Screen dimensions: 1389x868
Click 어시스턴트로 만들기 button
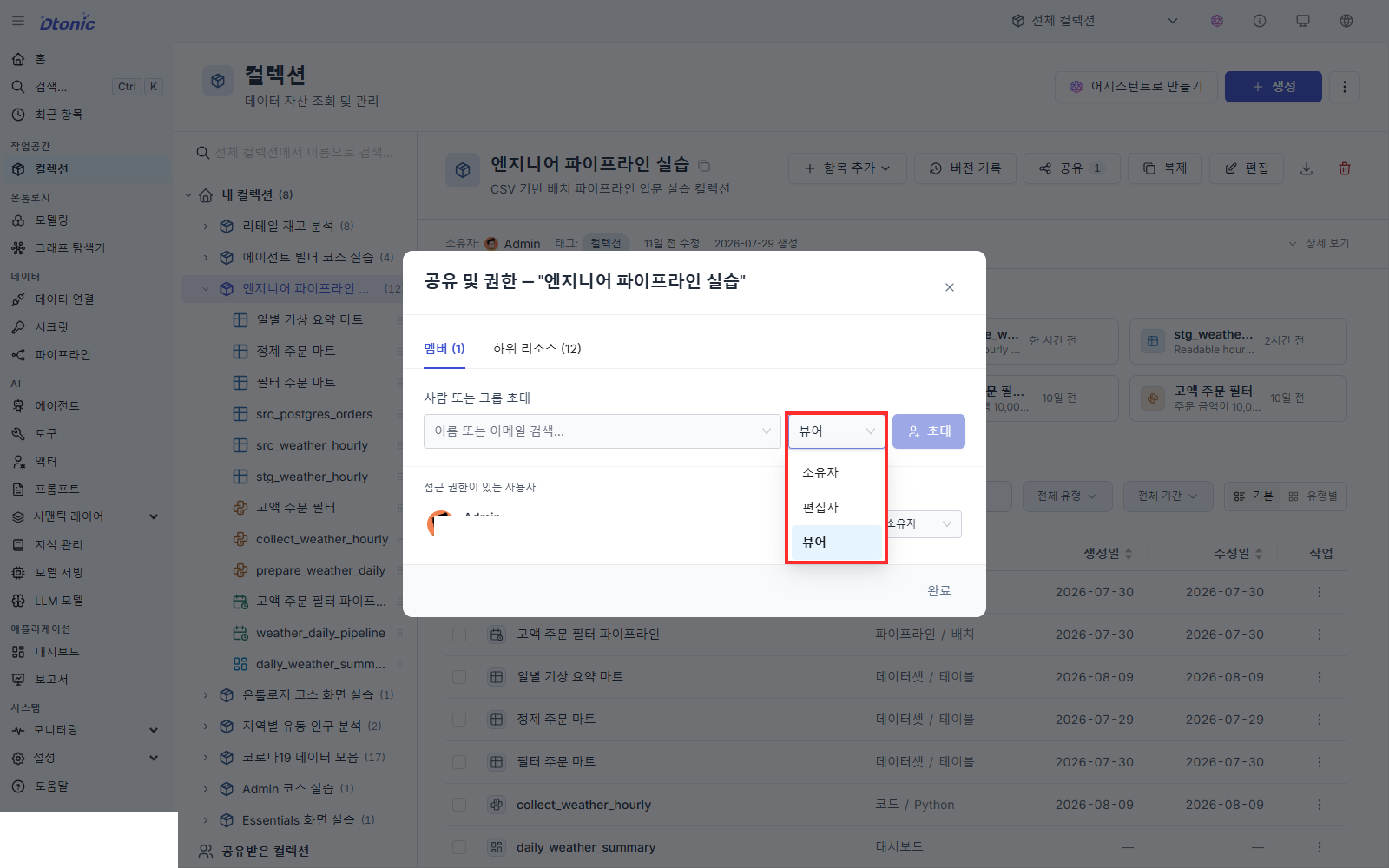click(1136, 87)
